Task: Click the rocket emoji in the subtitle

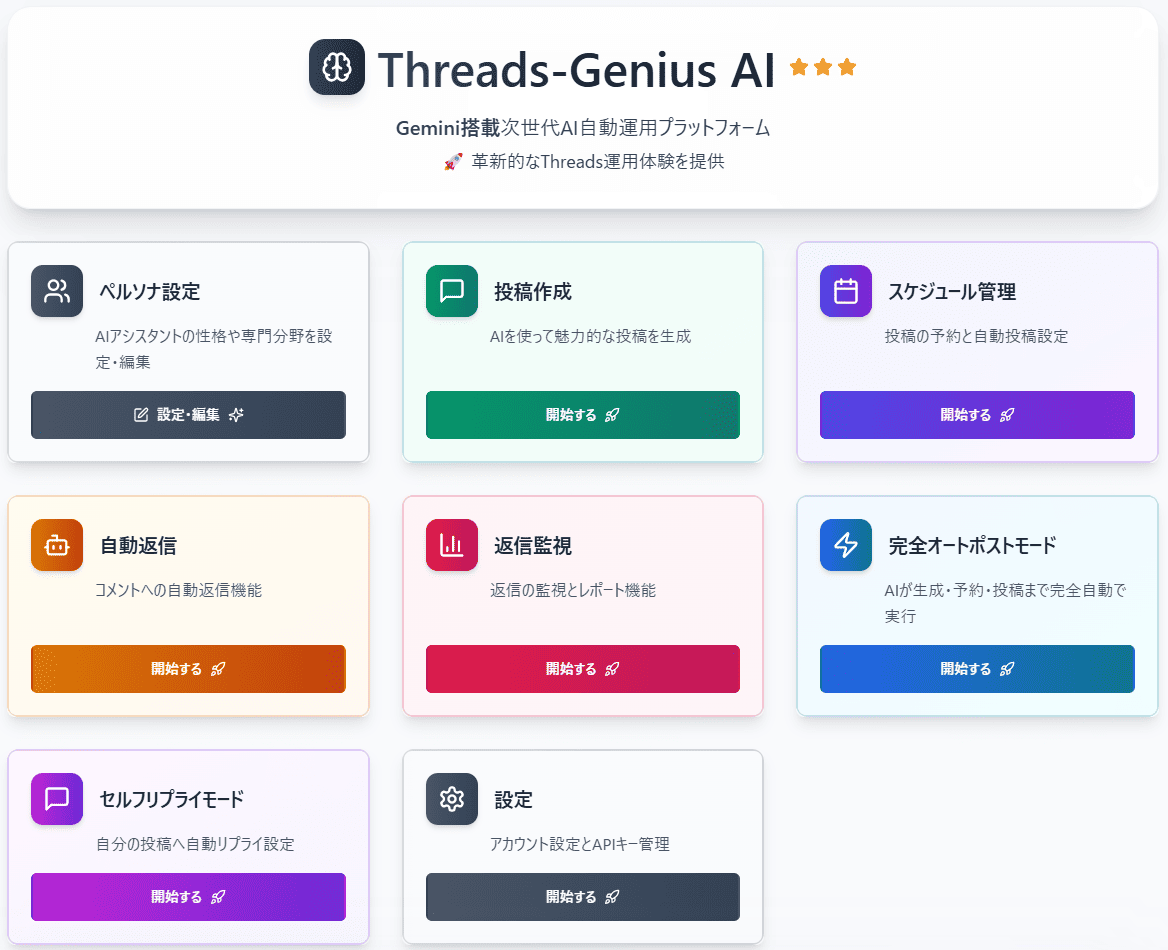Action: (455, 160)
